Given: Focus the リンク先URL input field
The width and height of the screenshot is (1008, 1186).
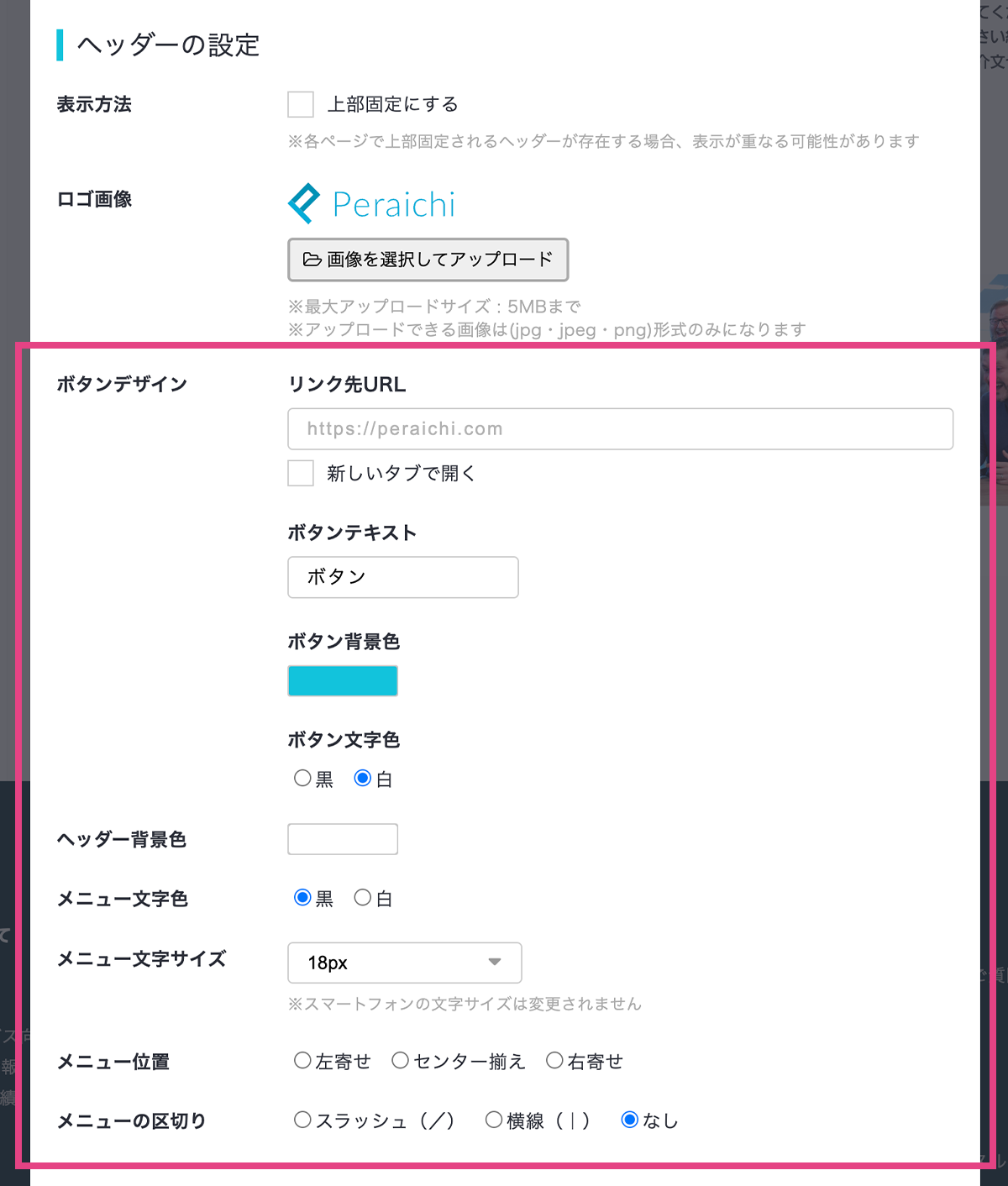Looking at the screenshot, I should [x=620, y=429].
